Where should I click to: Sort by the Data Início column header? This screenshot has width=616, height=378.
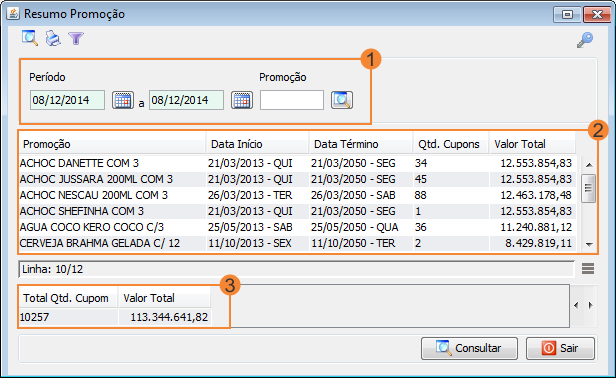257,144
